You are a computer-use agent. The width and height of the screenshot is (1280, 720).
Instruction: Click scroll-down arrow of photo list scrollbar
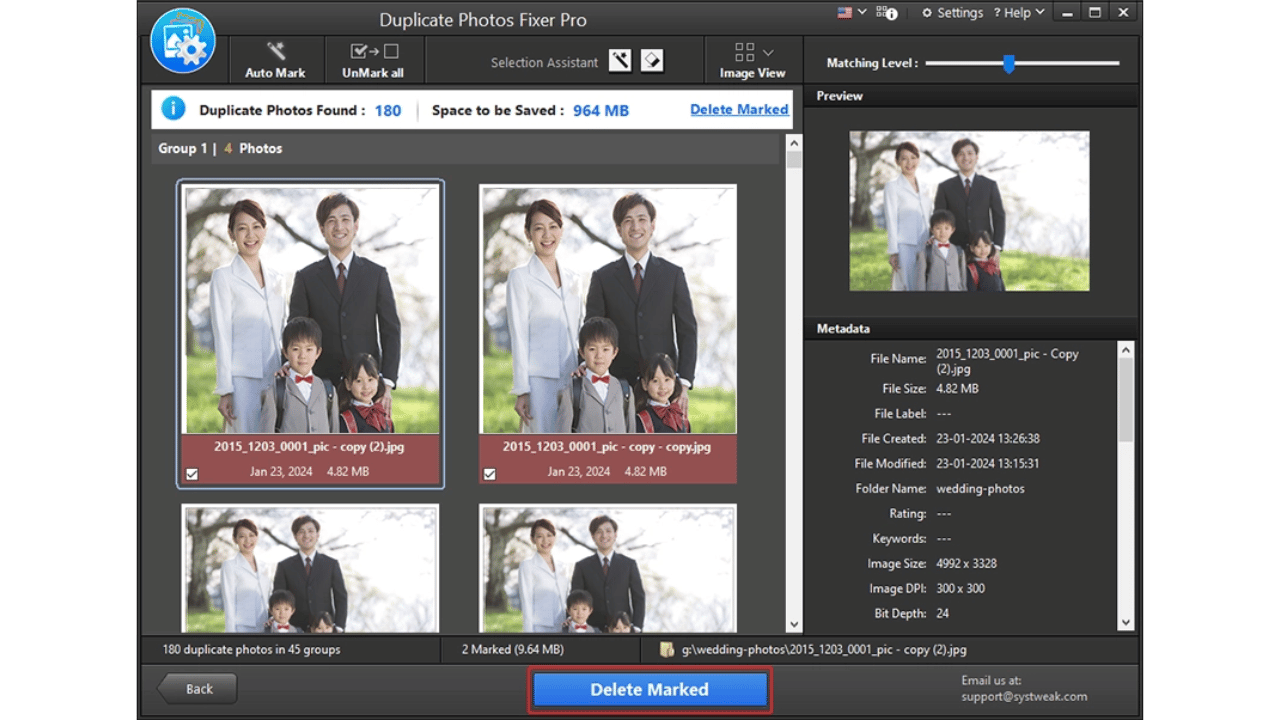[x=794, y=624]
